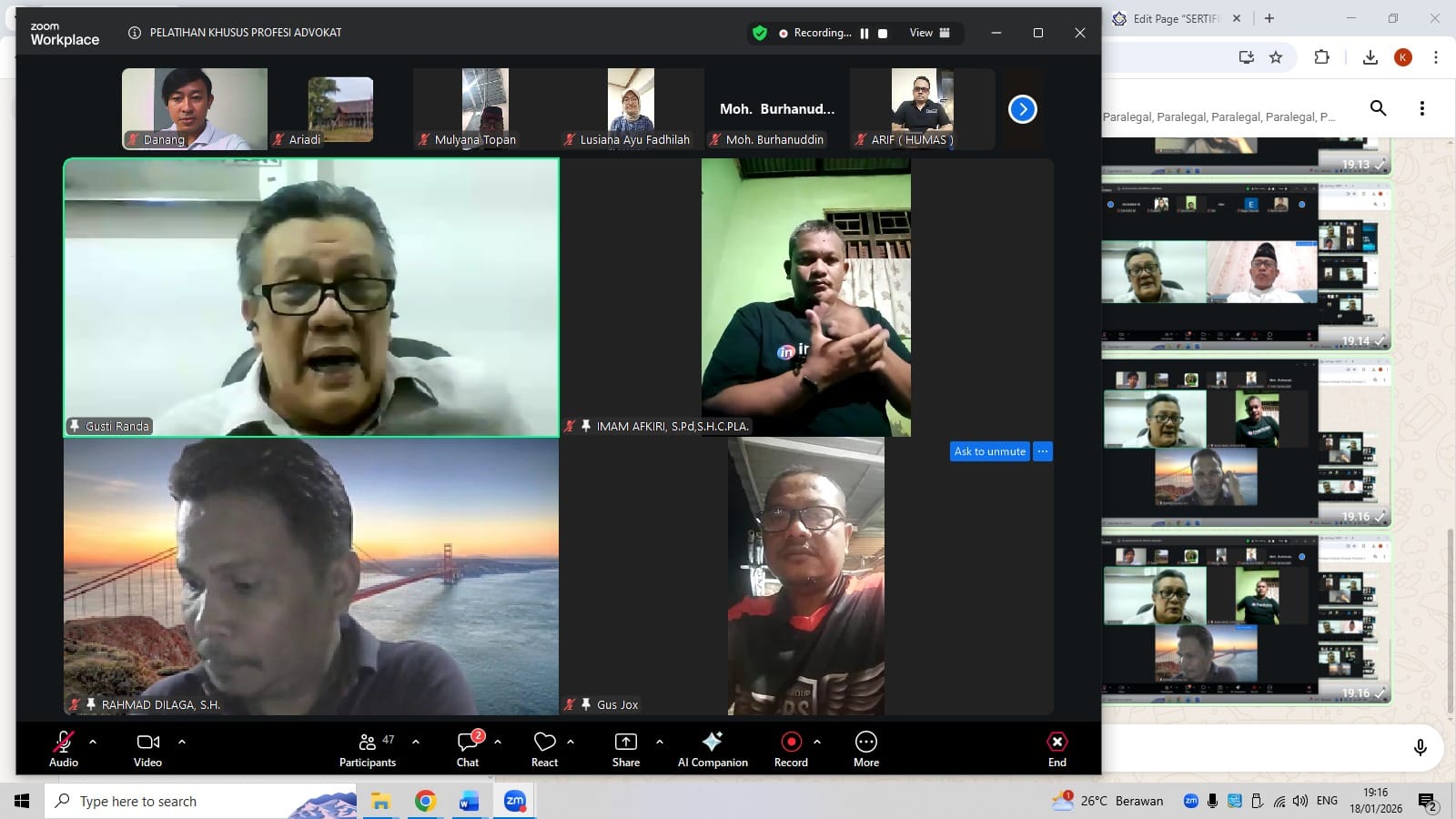Click the green encryption shield icon
Screen dimensions: 1456x819
tap(759, 33)
